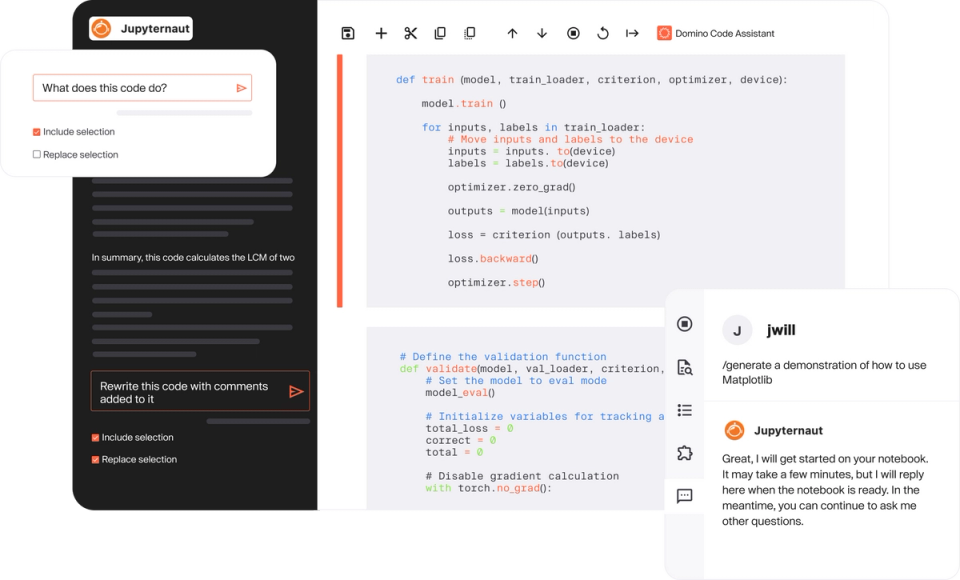Click the 'with torch.no_grad():' line
This screenshot has width=960, height=580.
coord(489,488)
